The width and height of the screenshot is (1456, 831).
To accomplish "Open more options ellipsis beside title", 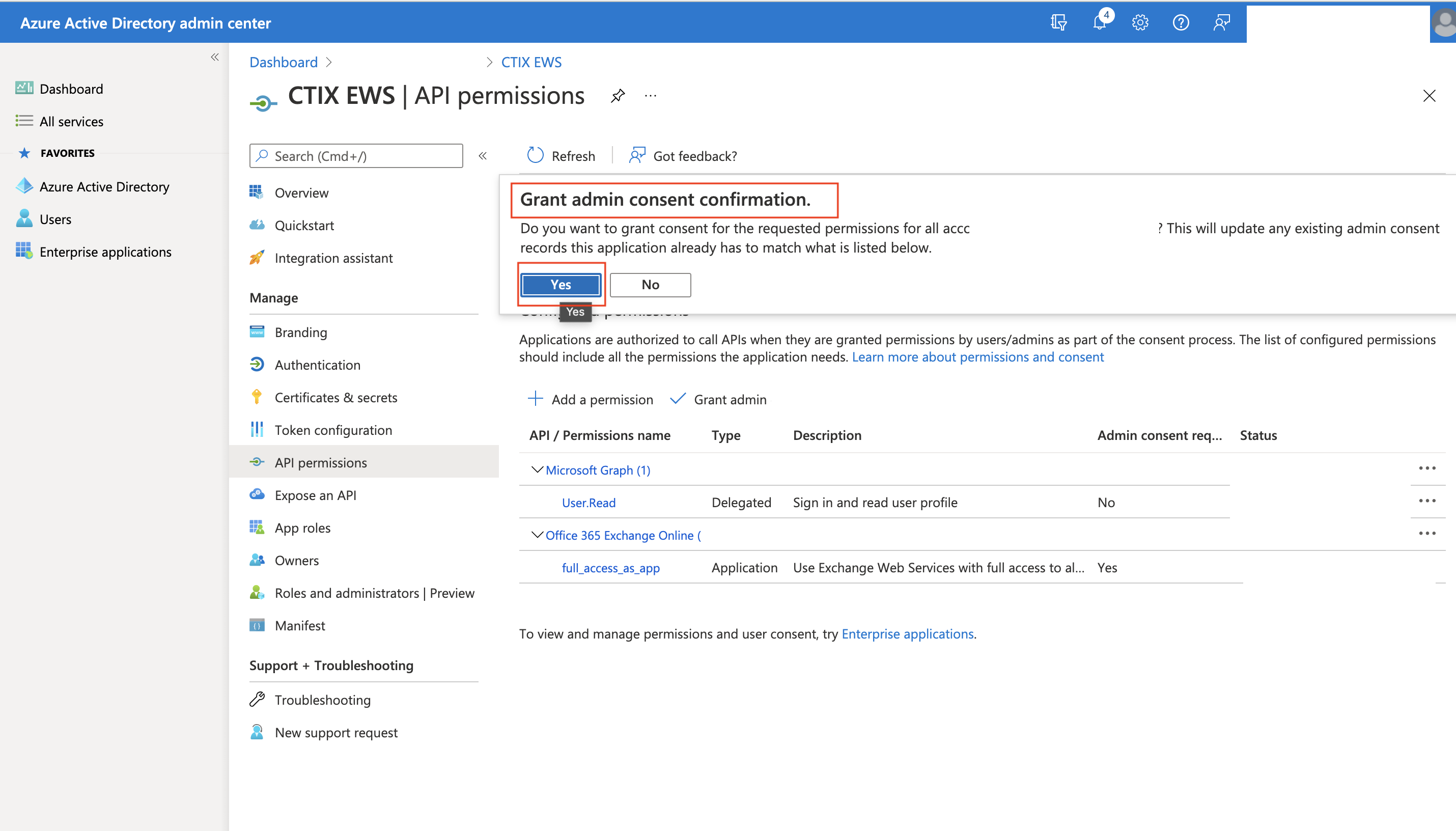I will coord(651,96).
